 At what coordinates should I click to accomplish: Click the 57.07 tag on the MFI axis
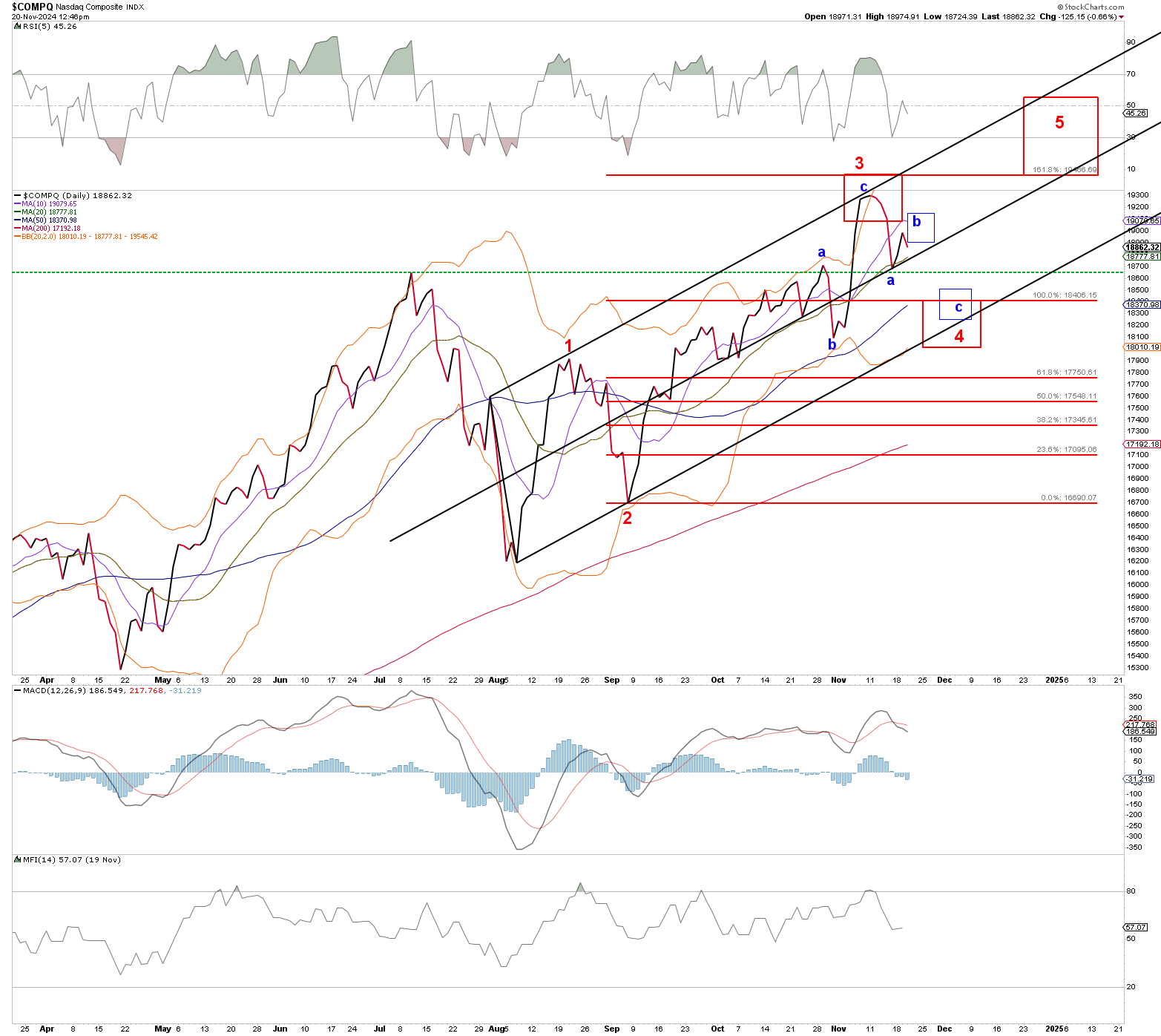[1137, 927]
